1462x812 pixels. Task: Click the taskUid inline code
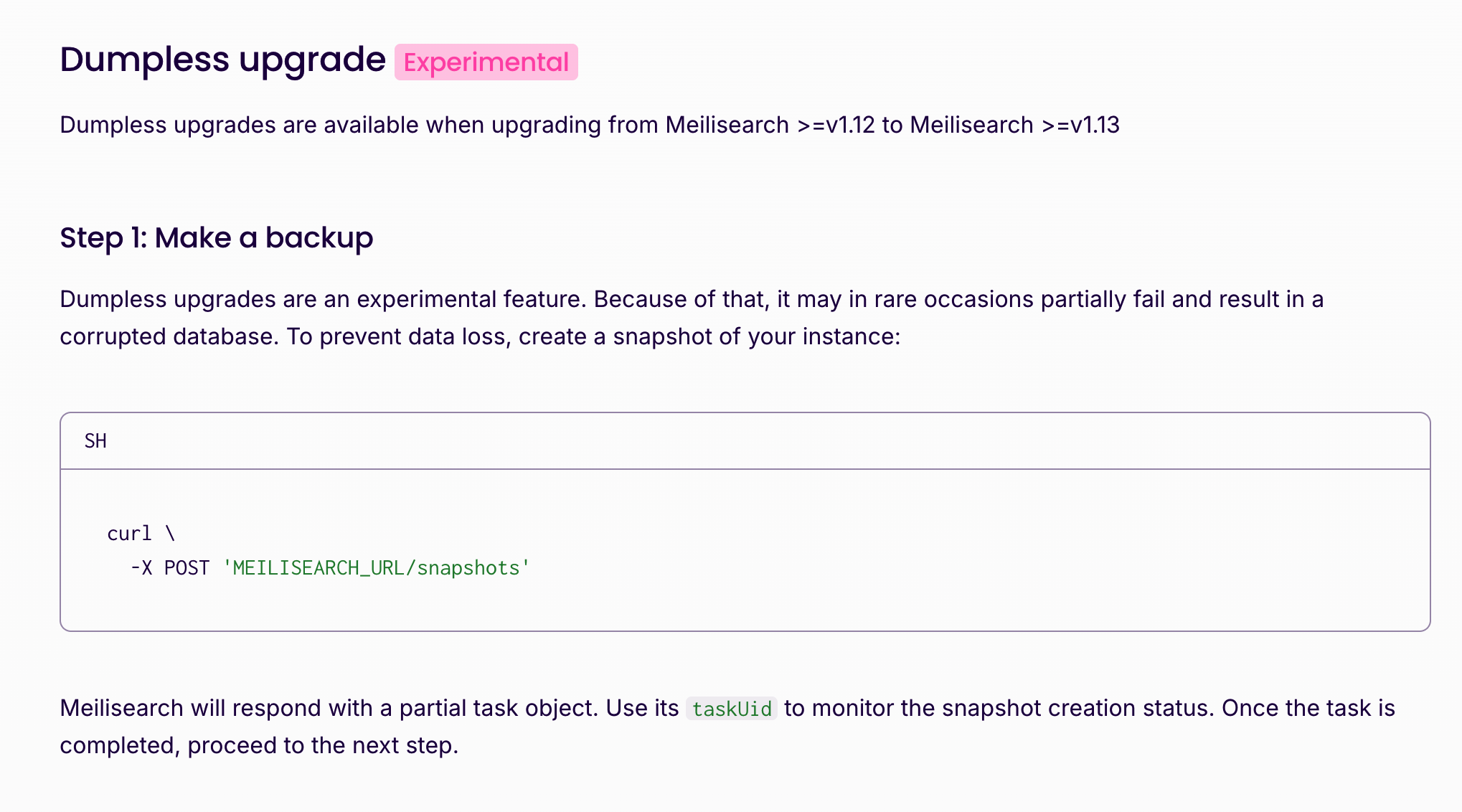point(732,709)
